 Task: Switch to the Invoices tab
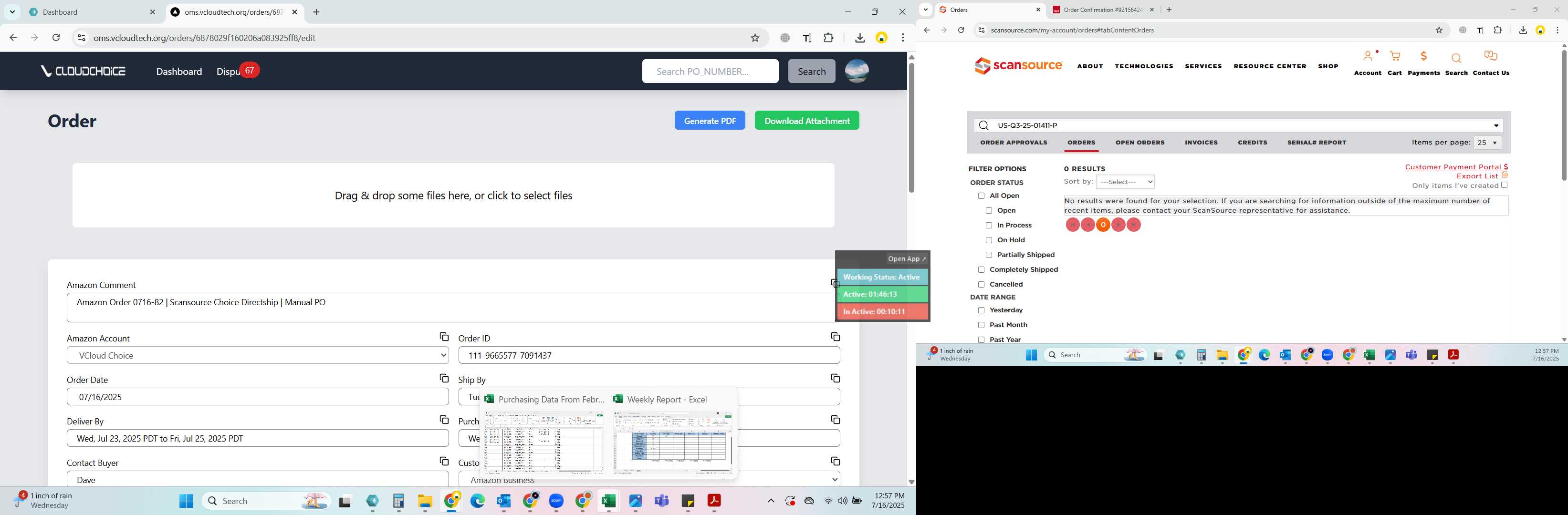click(1201, 142)
